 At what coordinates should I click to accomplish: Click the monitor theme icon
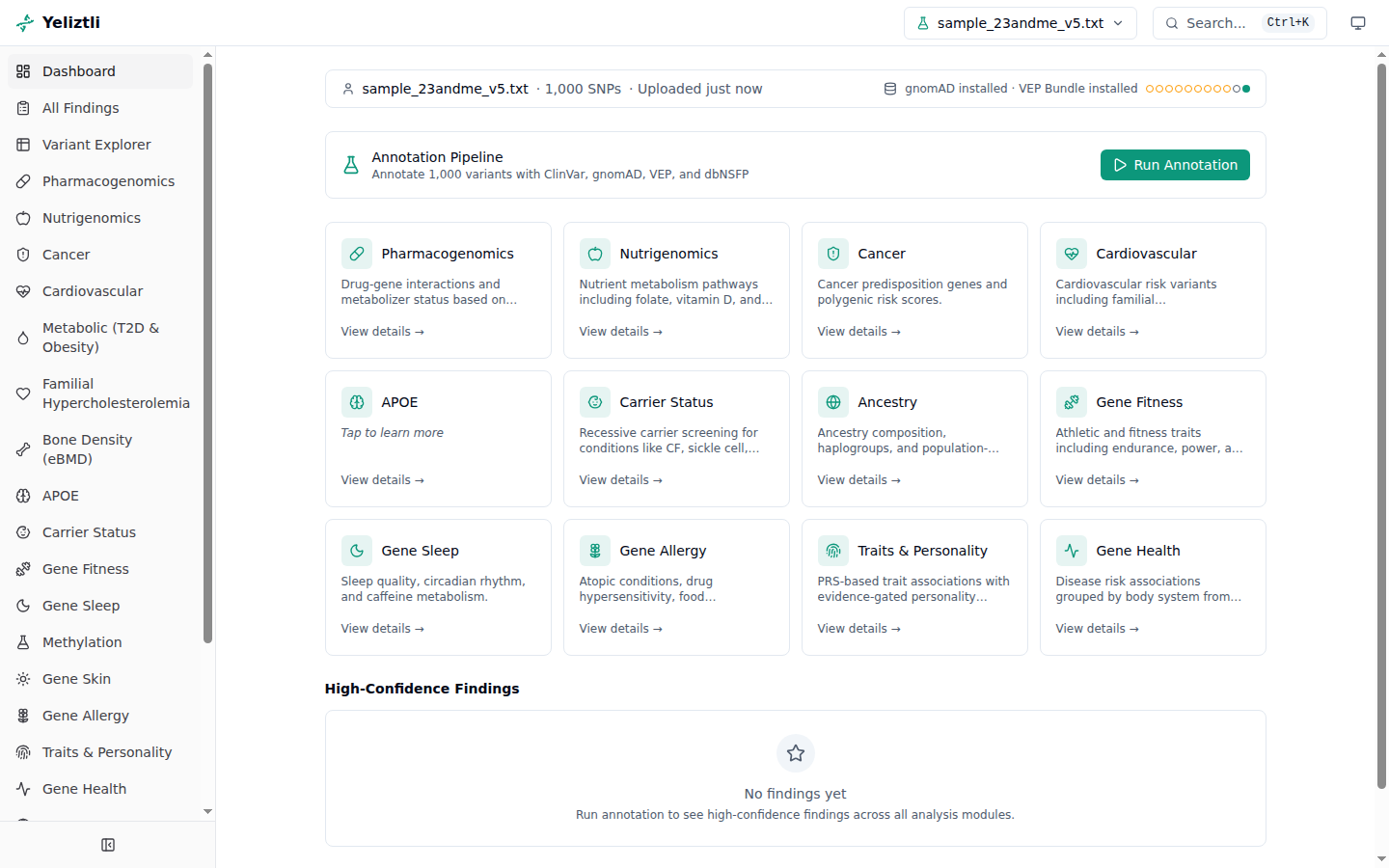tap(1358, 23)
